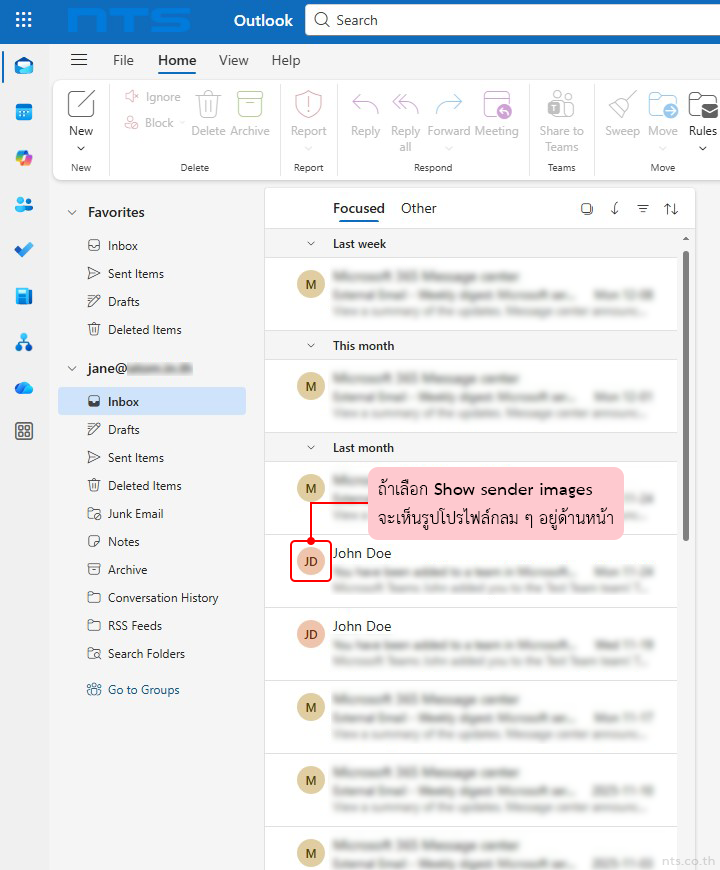Click the Sweep broom icon

point(622,104)
